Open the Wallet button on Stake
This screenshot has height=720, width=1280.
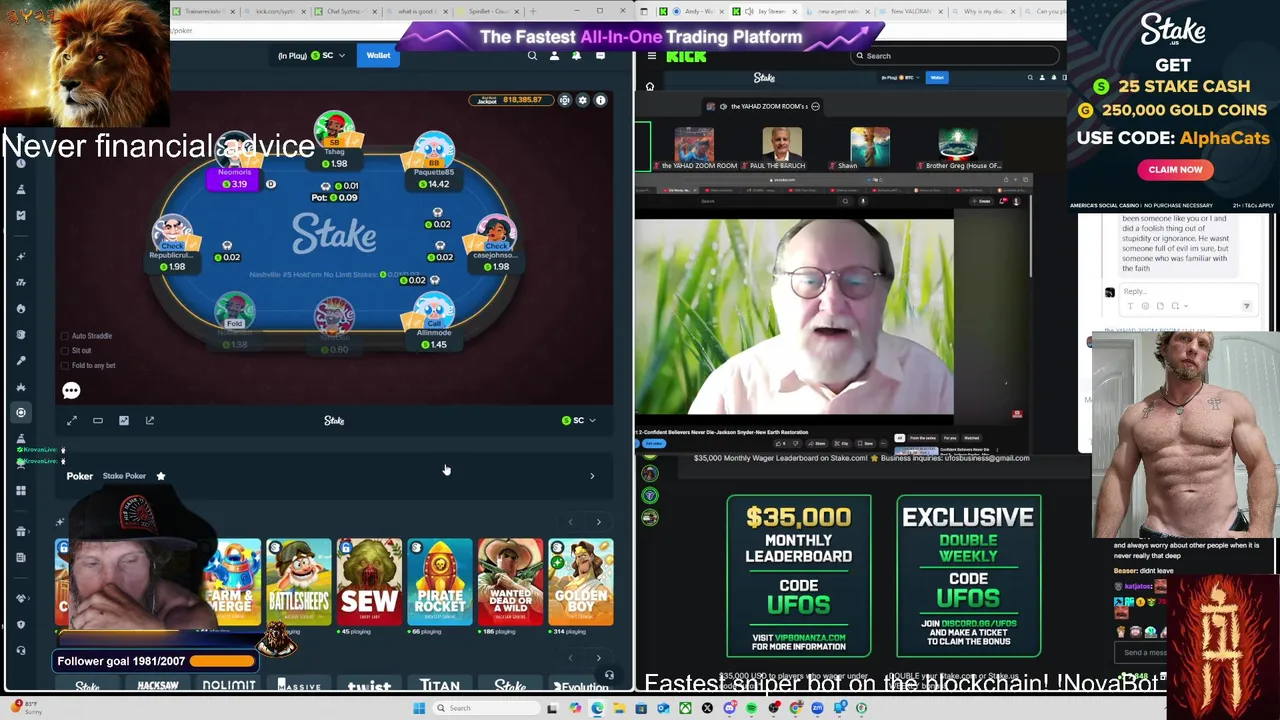(x=378, y=56)
